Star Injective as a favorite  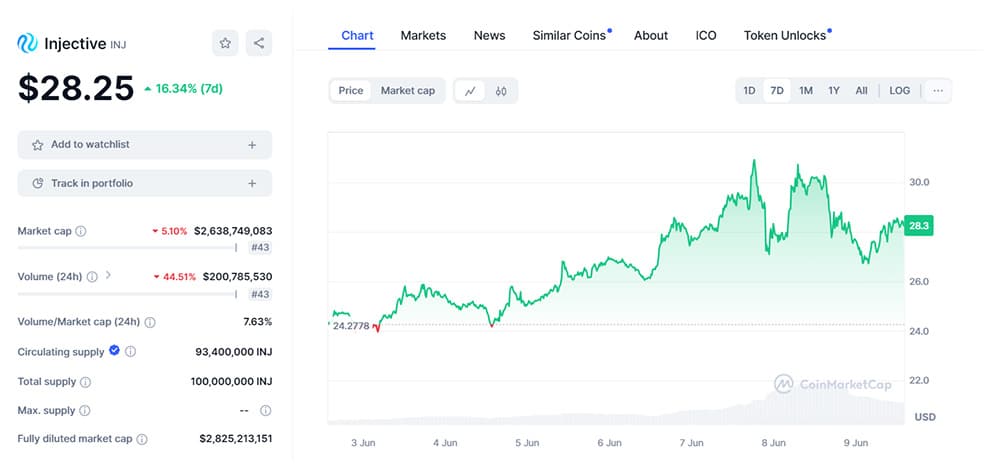click(x=225, y=43)
